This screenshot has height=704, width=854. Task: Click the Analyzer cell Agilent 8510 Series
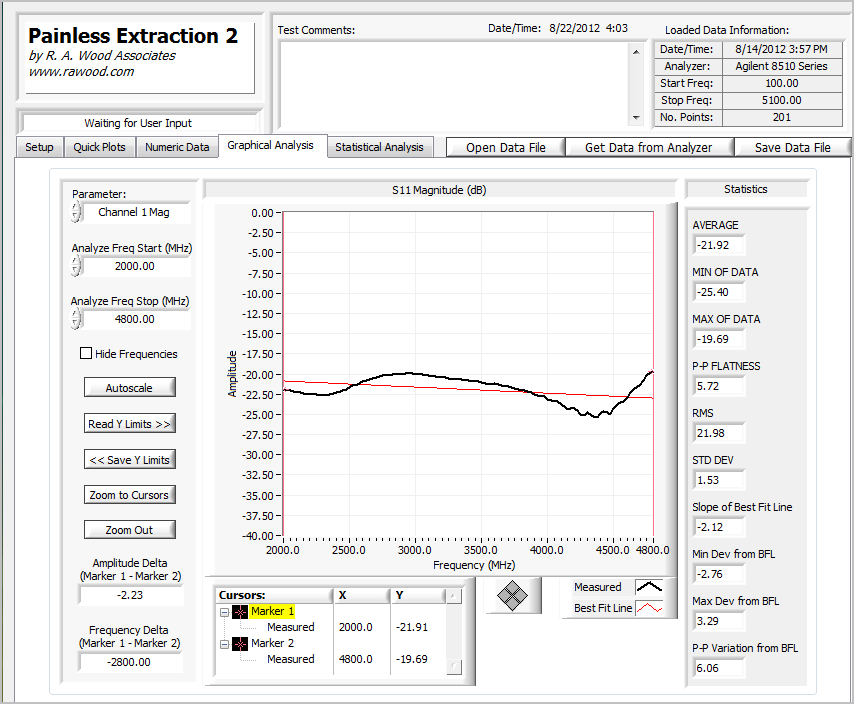[x=782, y=66]
